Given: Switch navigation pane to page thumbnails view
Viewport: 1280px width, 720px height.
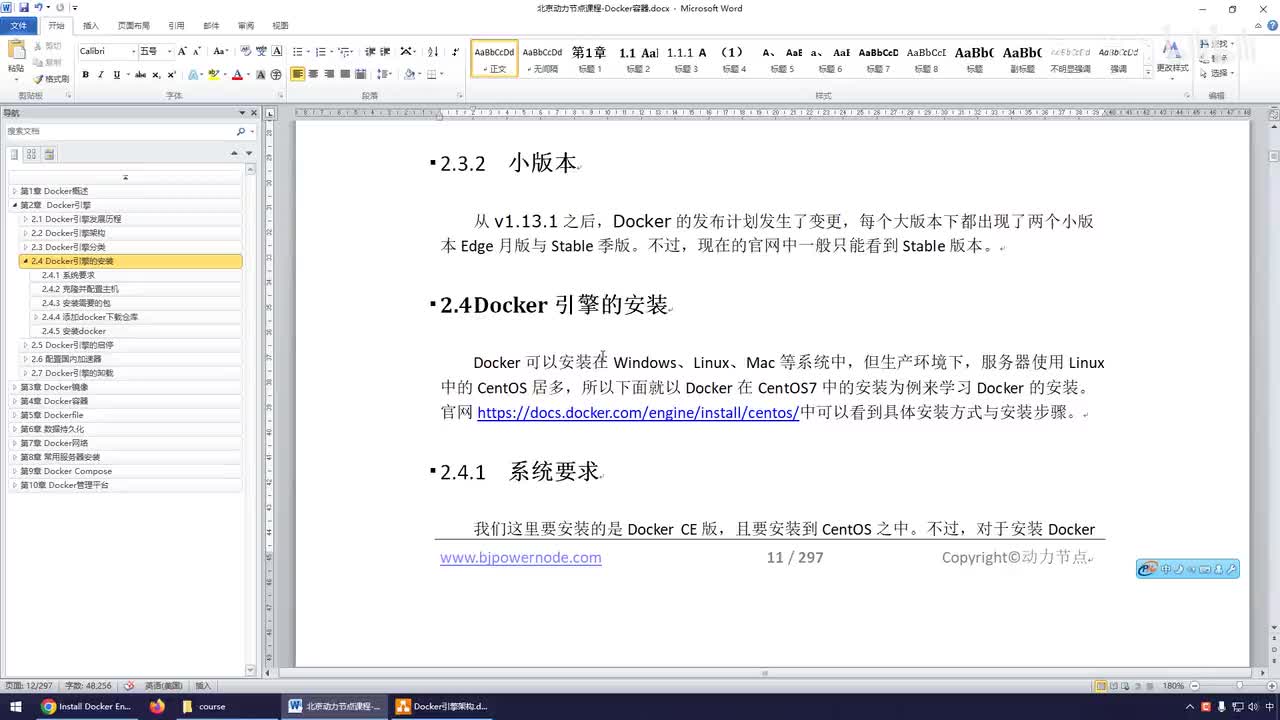Looking at the screenshot, I should coord(31,154).
